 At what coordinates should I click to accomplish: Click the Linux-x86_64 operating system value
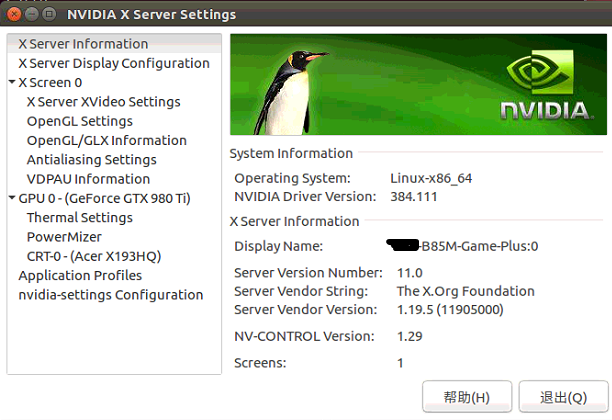pos(431,178)
